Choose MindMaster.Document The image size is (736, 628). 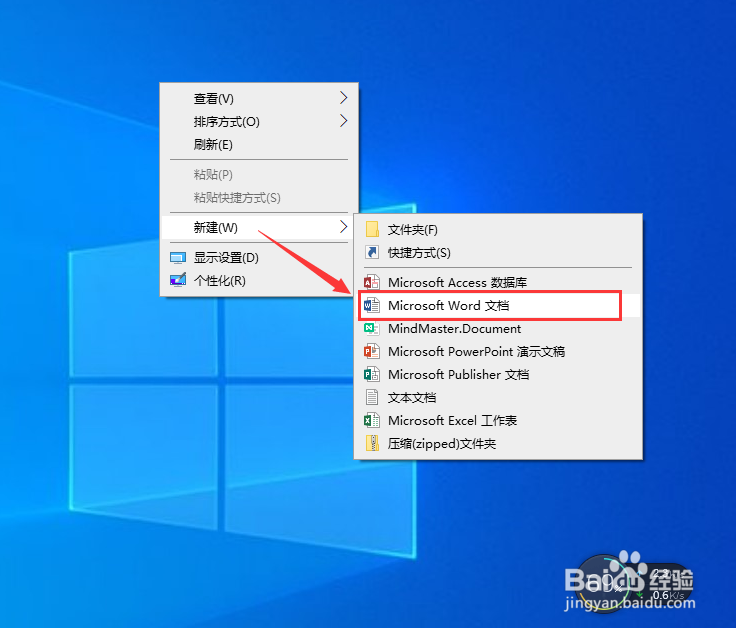(x=498, y=329)
